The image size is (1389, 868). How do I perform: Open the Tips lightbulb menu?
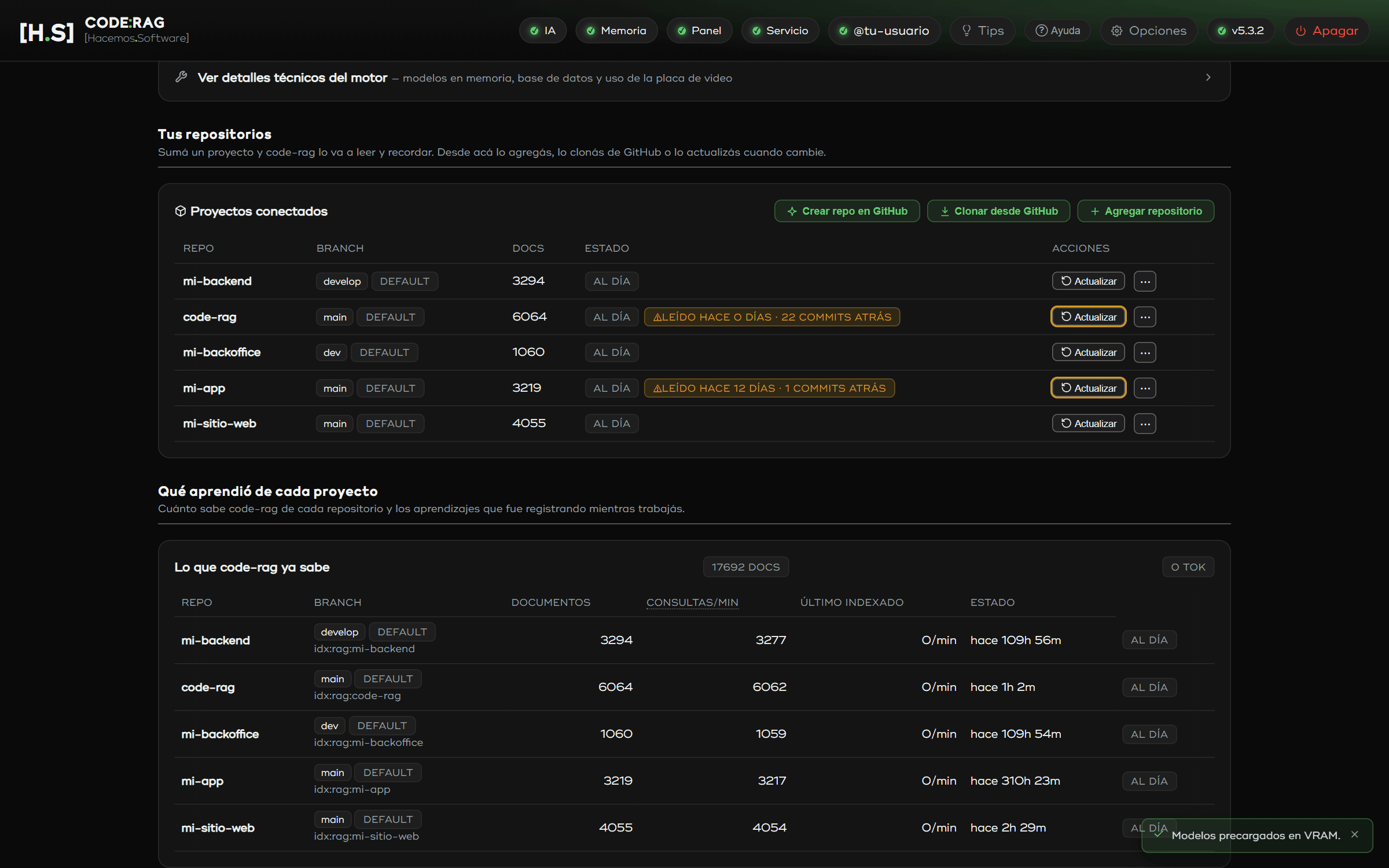point(983,31)
